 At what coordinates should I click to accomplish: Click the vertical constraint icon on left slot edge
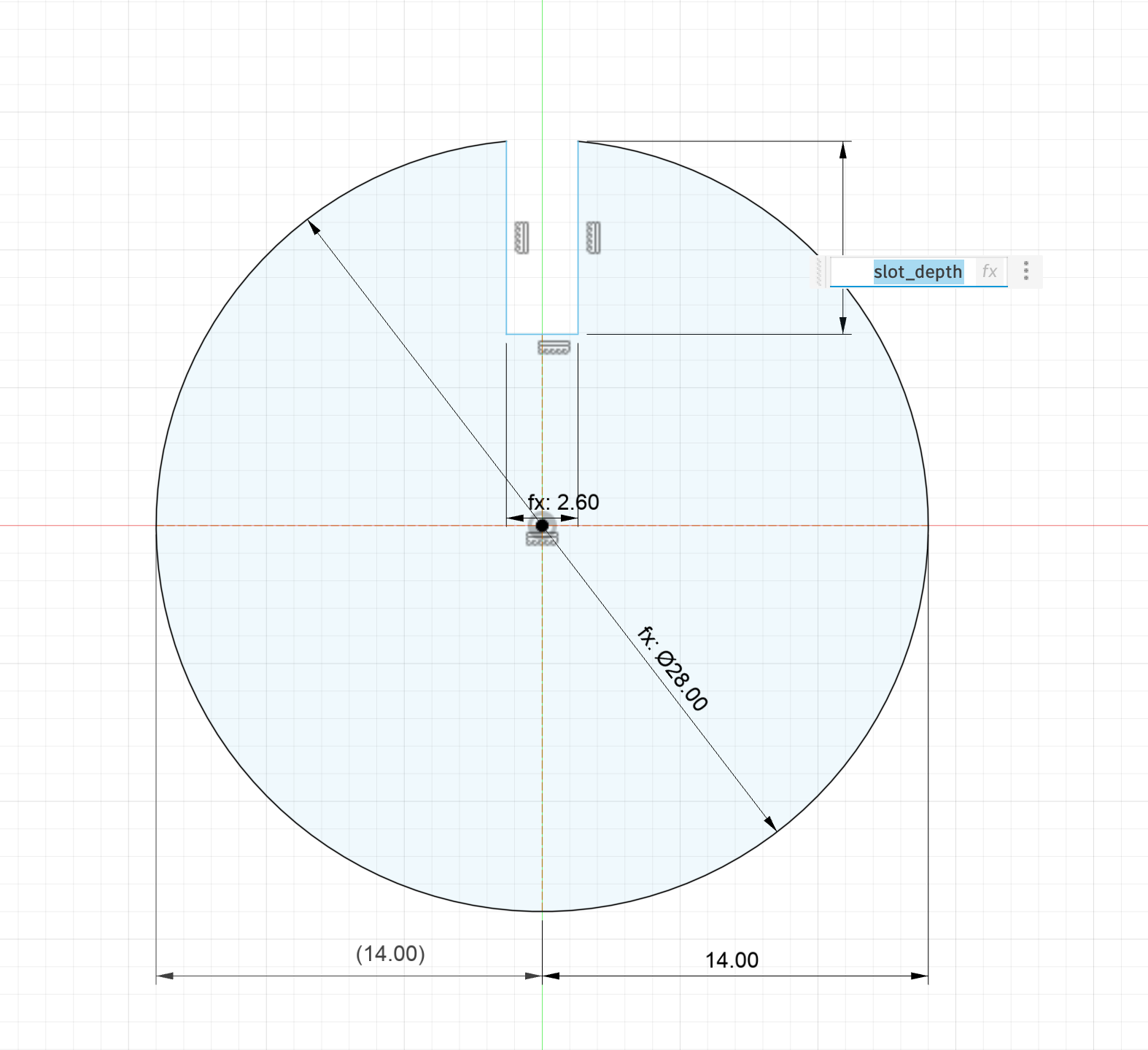(521, 238)
